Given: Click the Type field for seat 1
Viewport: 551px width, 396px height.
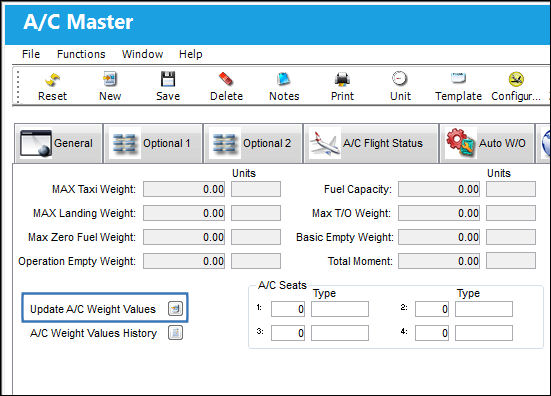Looking at the screenshot, I should [x=340, y=309].
